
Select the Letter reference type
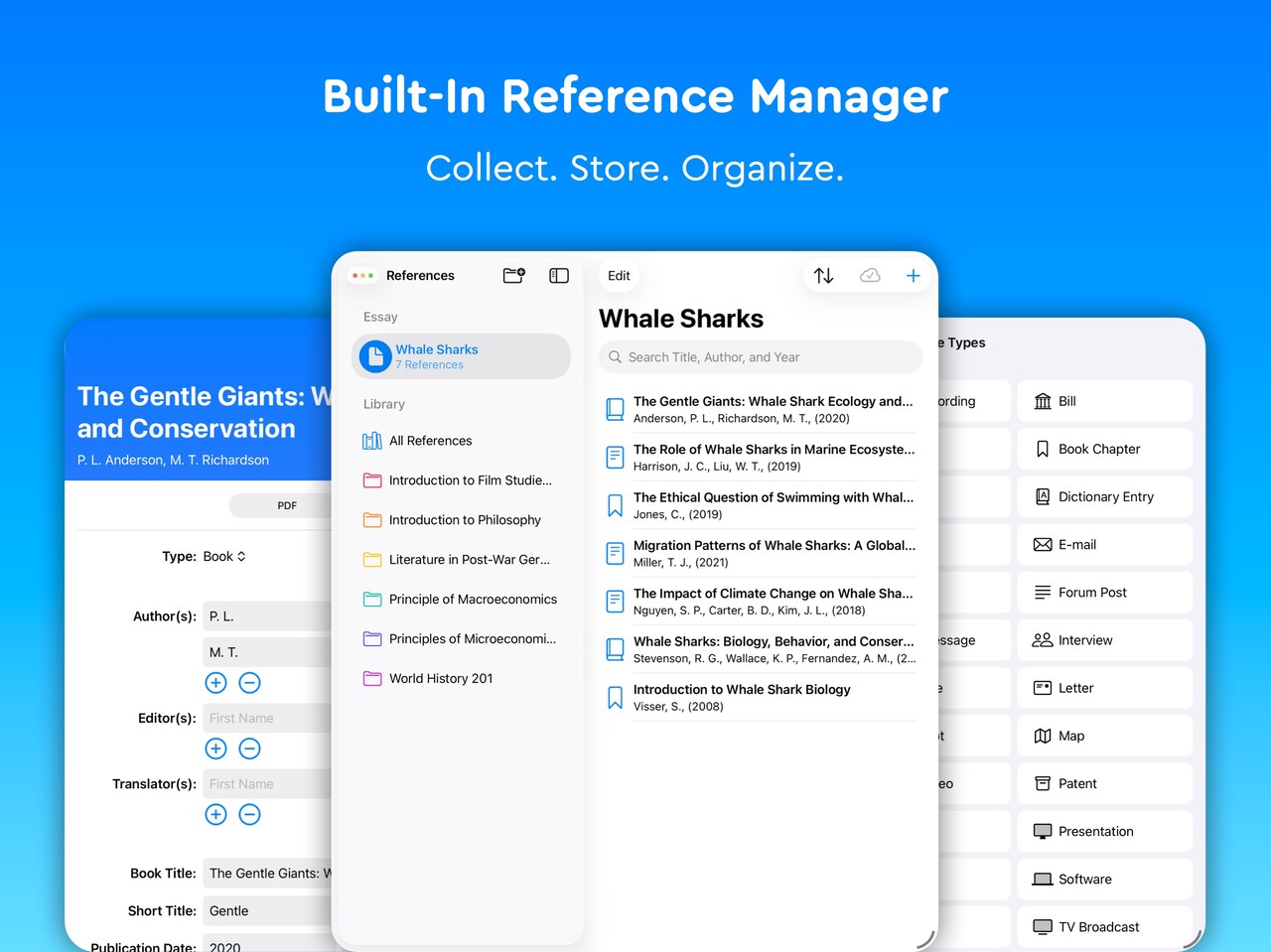pos(1105,688)
